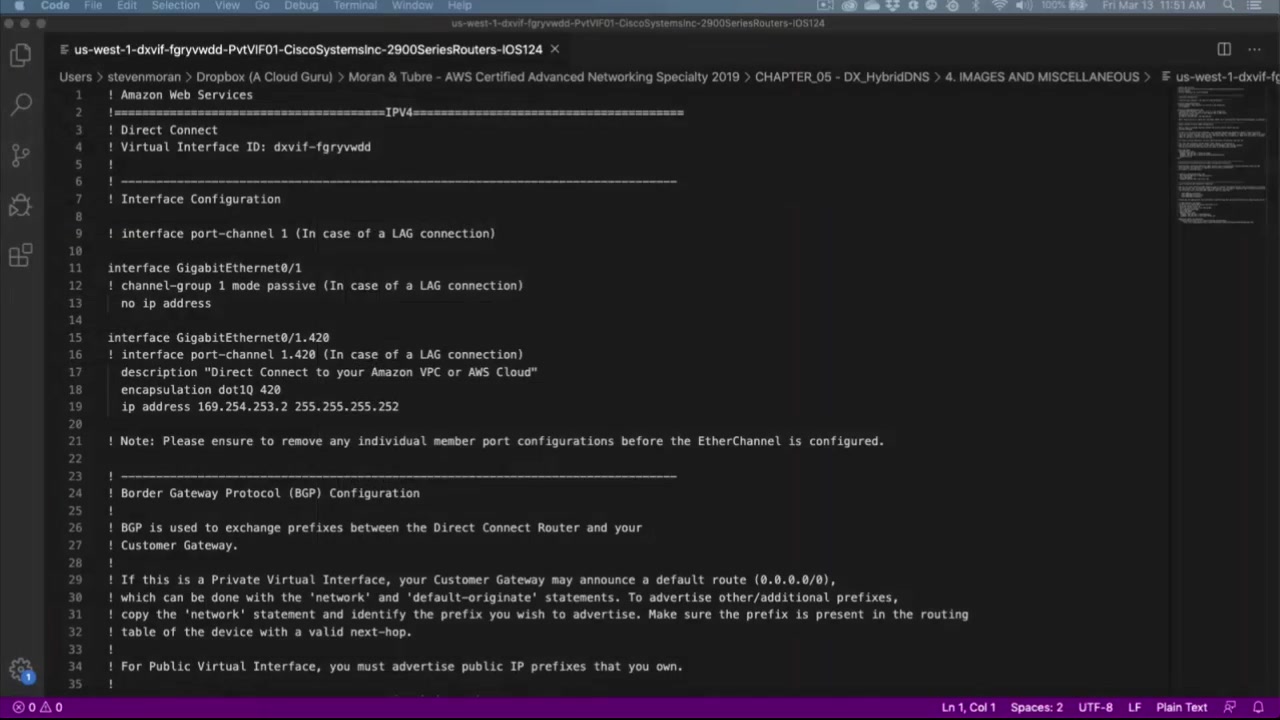Click the 'interface GigabitEthernet0/1' line
Screen dimensions: 1280x720
(x=204, y=268)
